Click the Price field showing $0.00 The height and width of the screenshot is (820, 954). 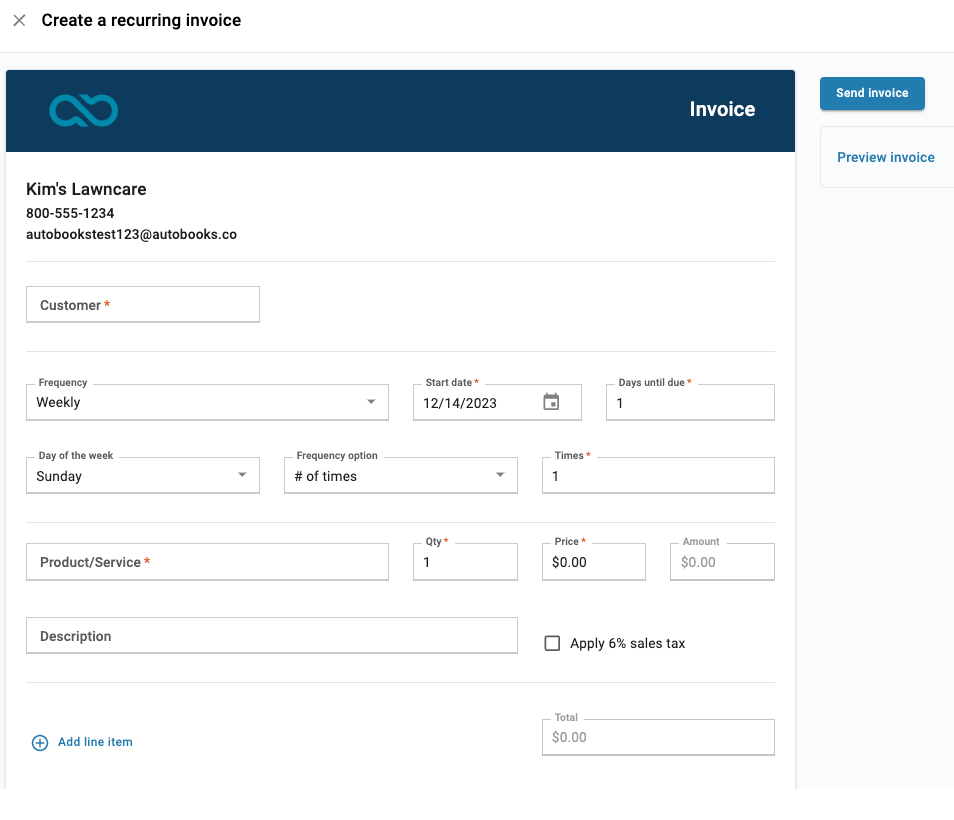coord(593,561)
